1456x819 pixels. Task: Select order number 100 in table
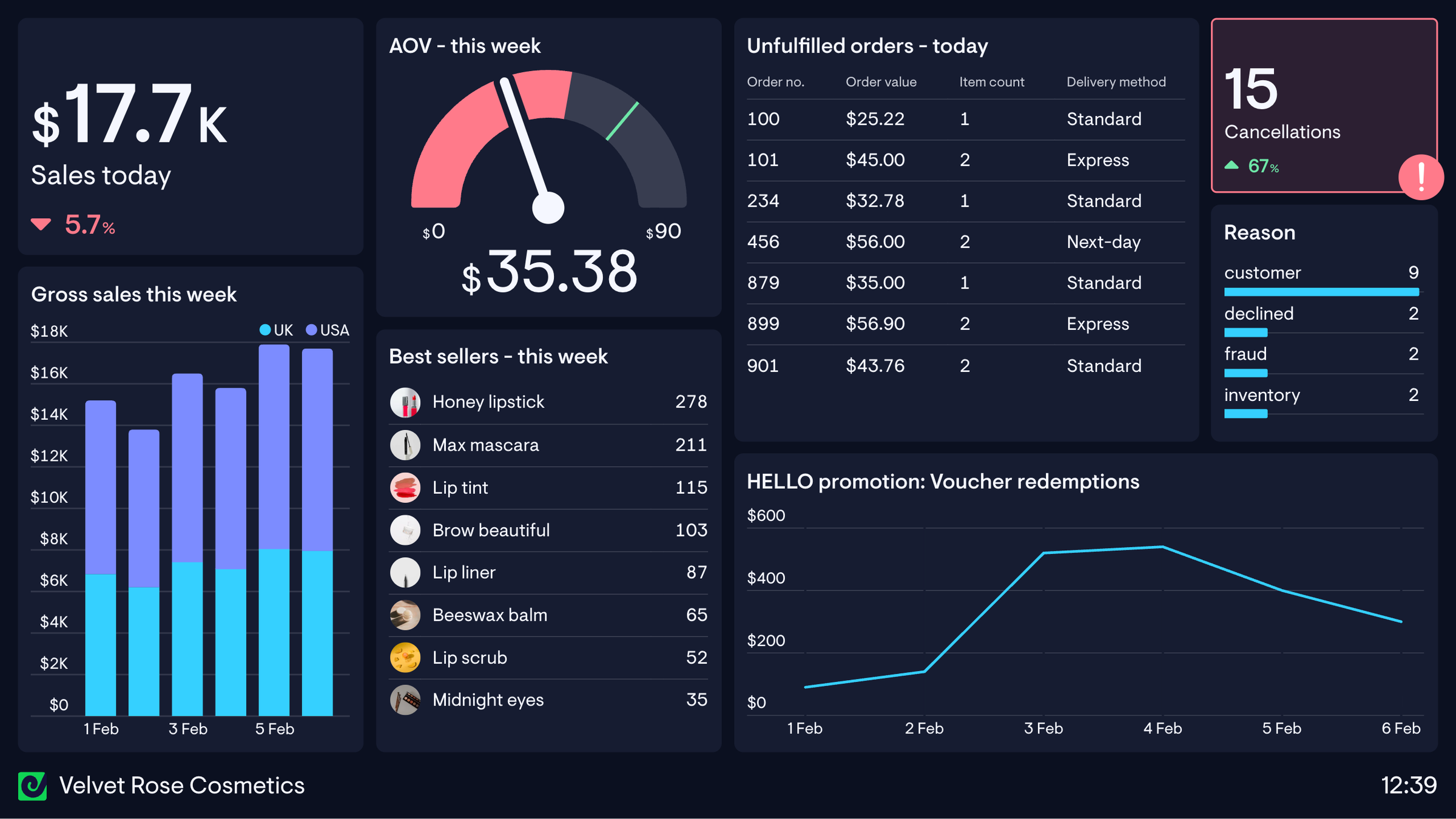point(763,119)
